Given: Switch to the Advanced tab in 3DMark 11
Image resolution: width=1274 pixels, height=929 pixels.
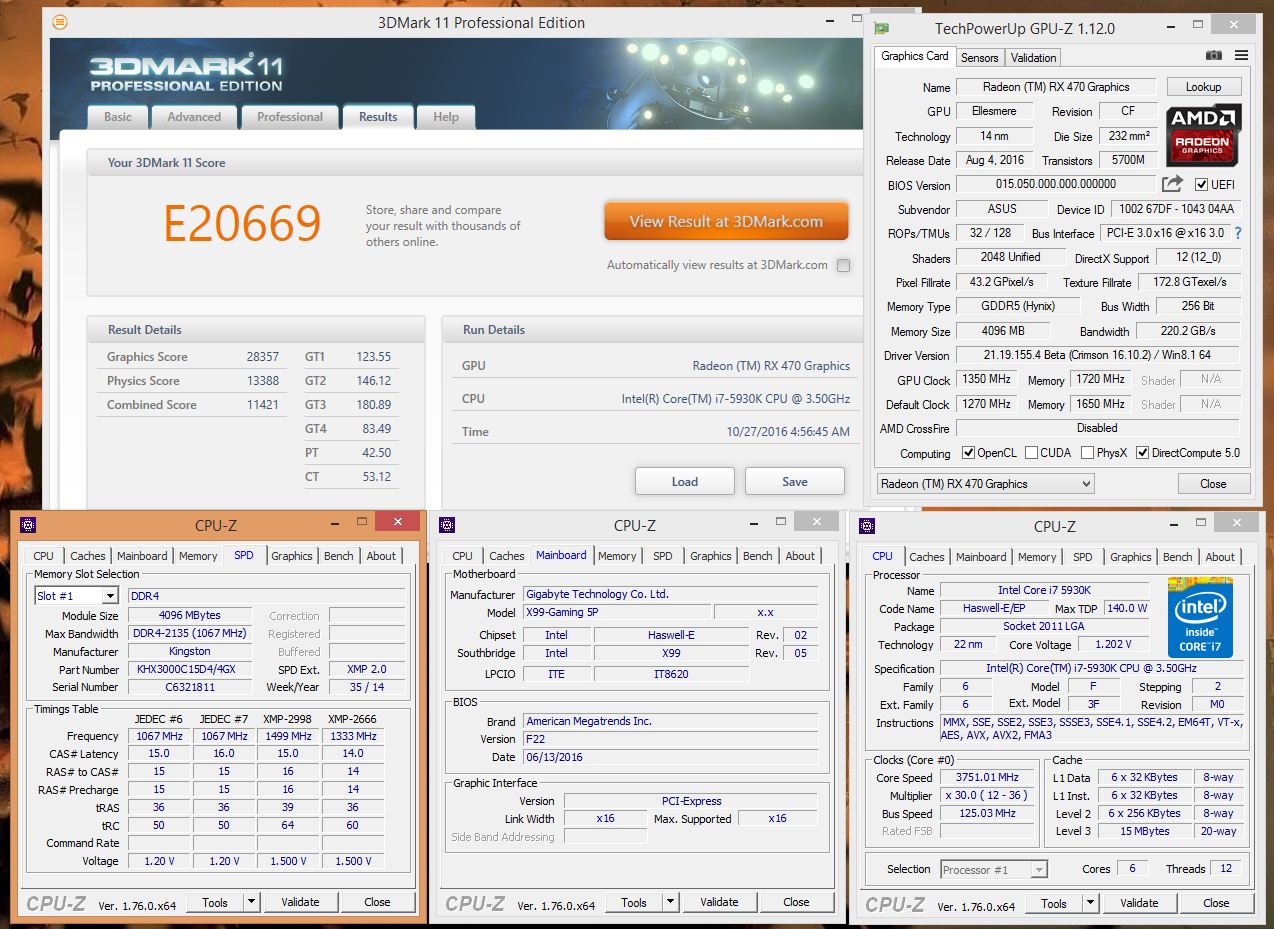Looking at the screenshot, I should click(194, 117).
